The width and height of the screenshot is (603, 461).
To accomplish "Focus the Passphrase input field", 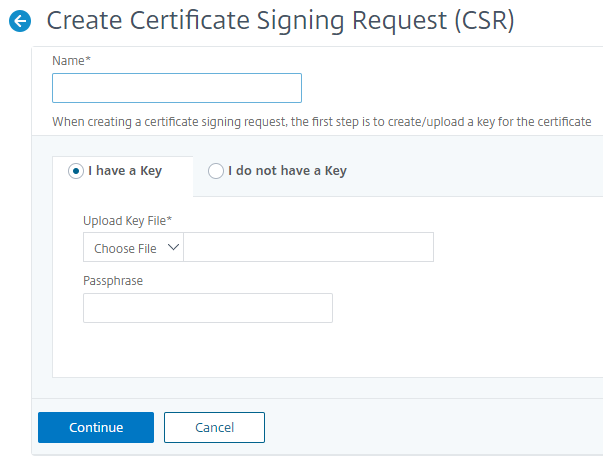I will point(208,308).
